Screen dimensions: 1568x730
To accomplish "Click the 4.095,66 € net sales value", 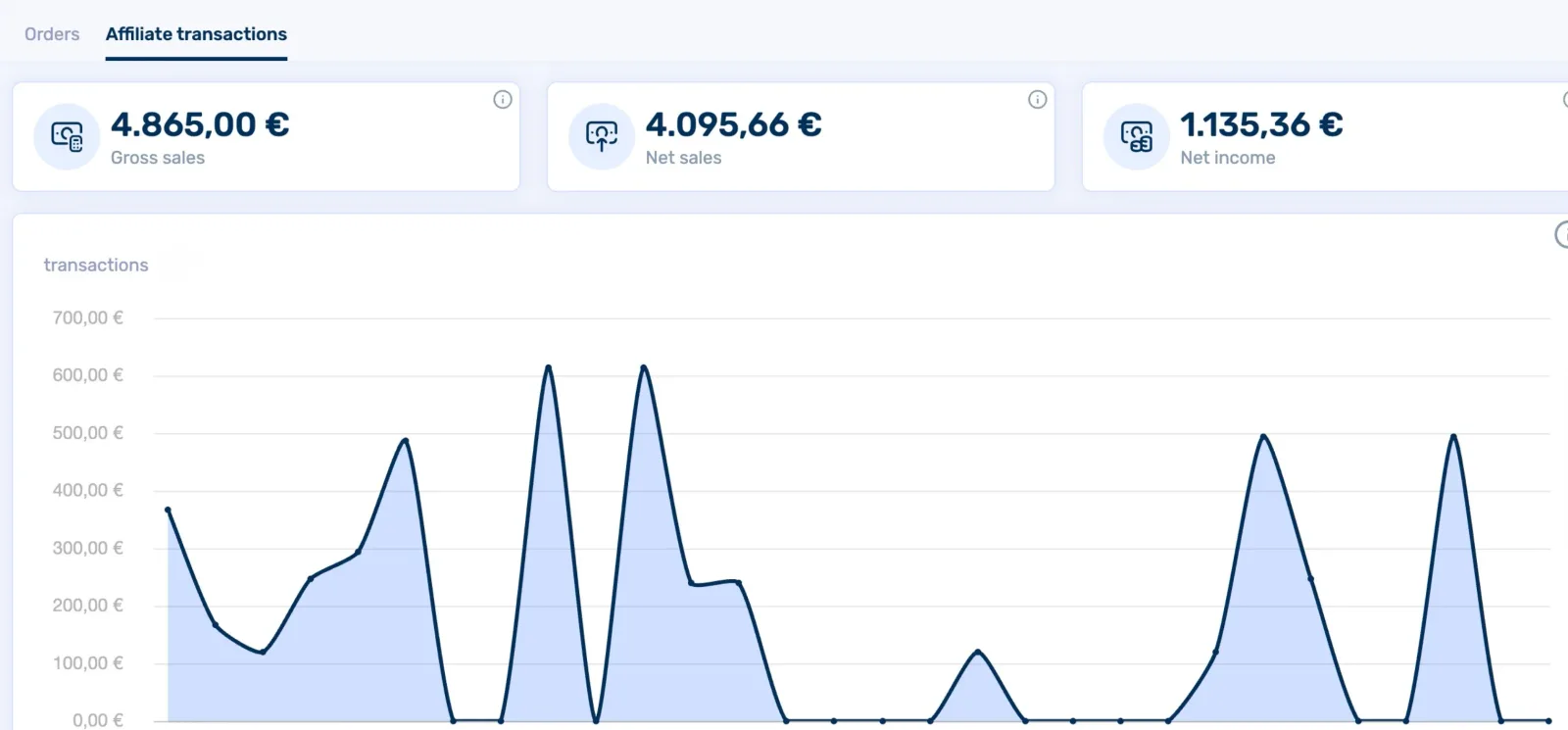I will [734, 124].
